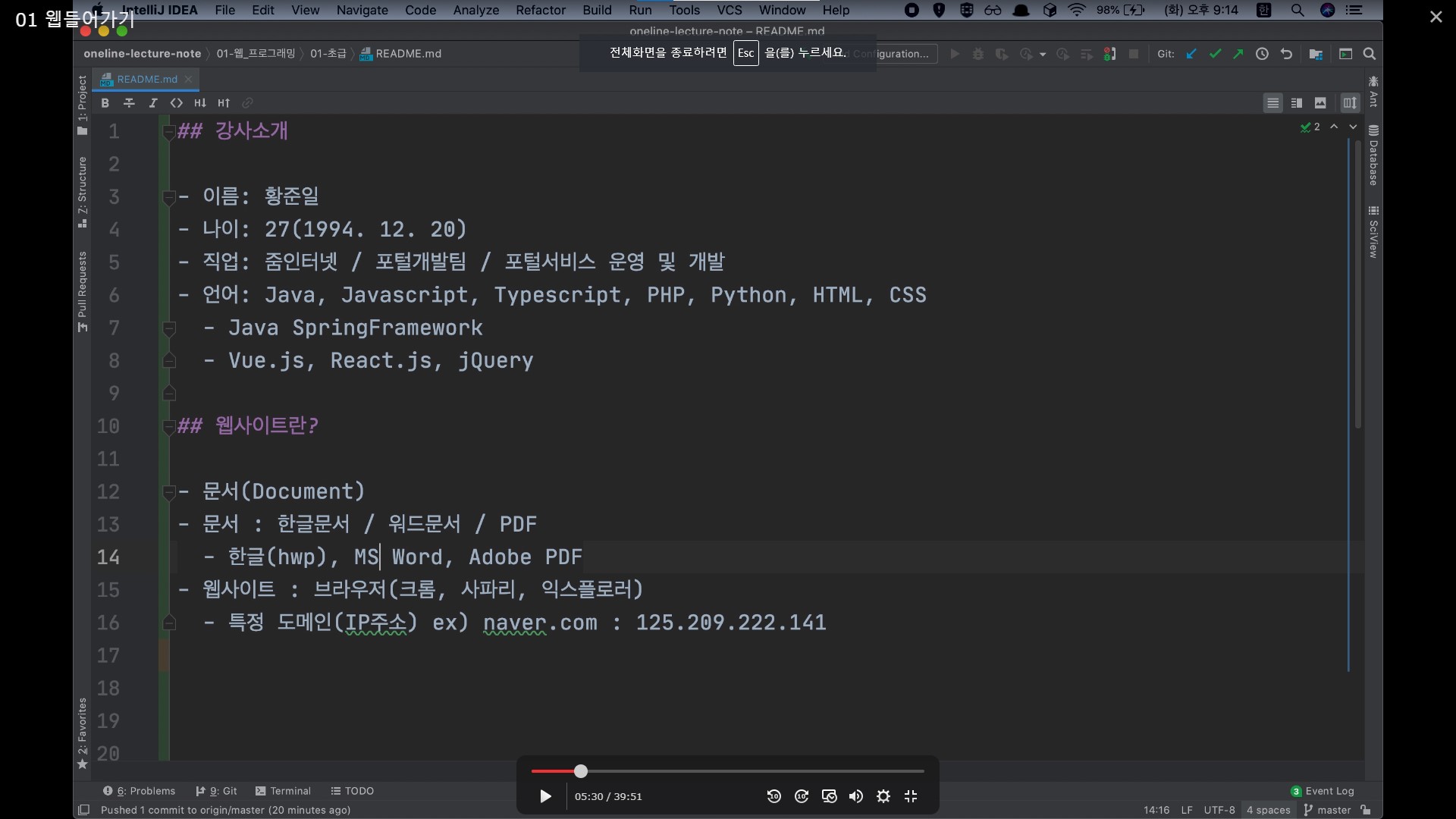This screenshot has height=819, width=1456.
Task: Open the '4 spaces' indent selector
Action: click(x=1268, y=810)
